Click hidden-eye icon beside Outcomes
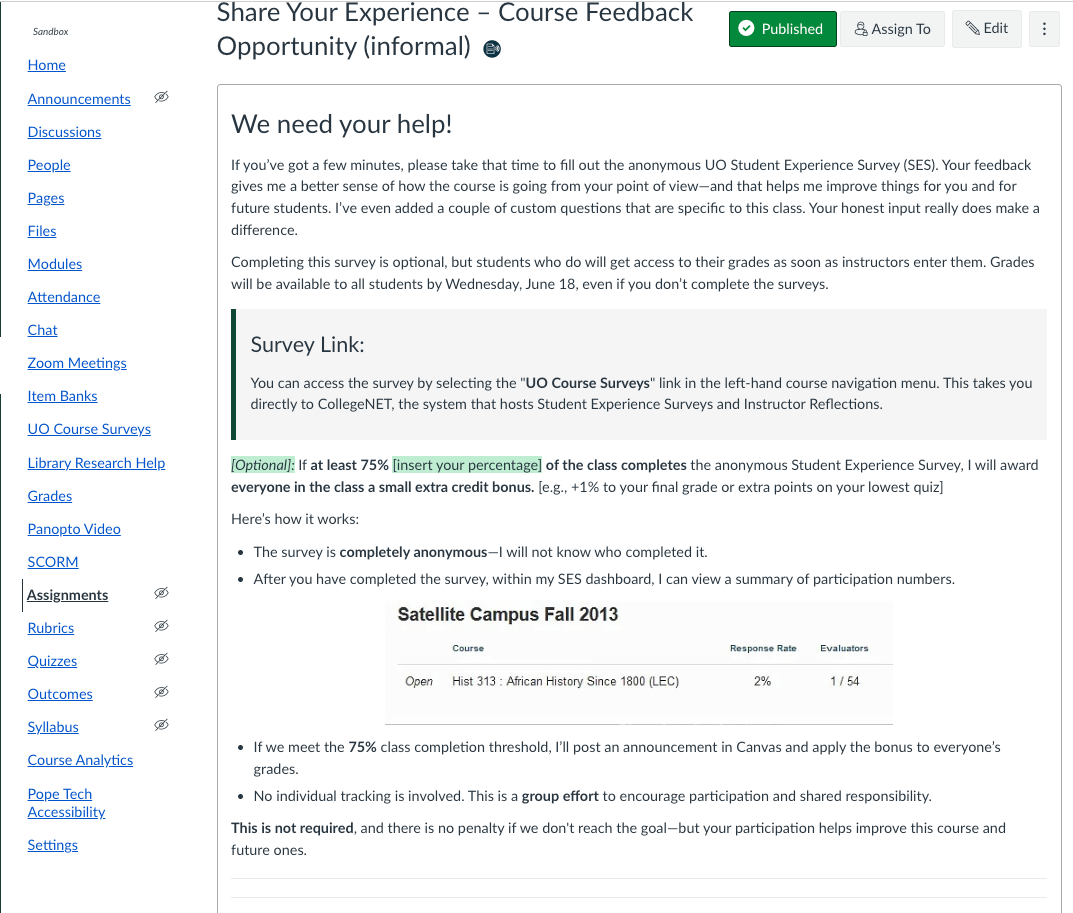 click(x=161, y=692)
